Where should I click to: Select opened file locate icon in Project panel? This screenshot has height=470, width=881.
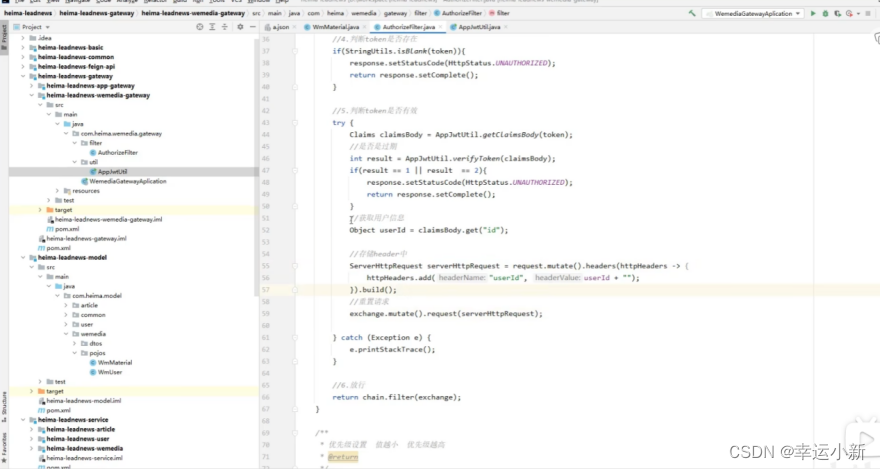pyautogui.click(x=199, y=27)
